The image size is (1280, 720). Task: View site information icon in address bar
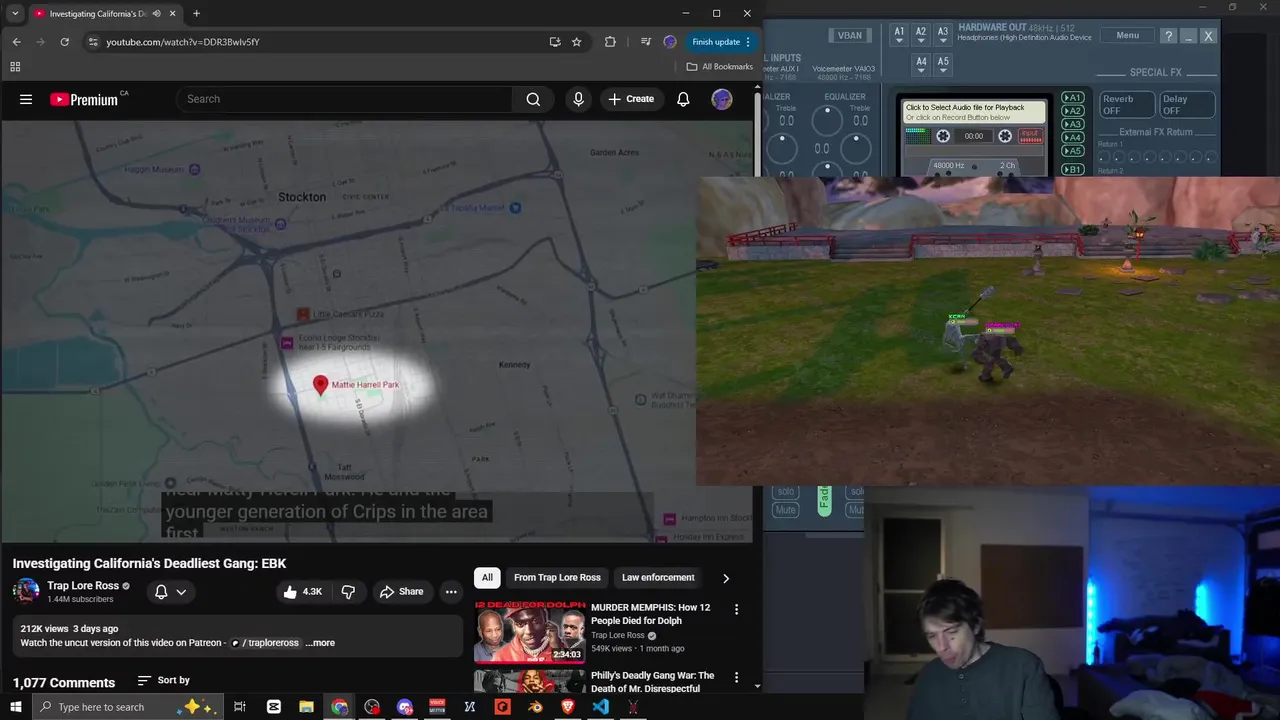tap(93, 42)
